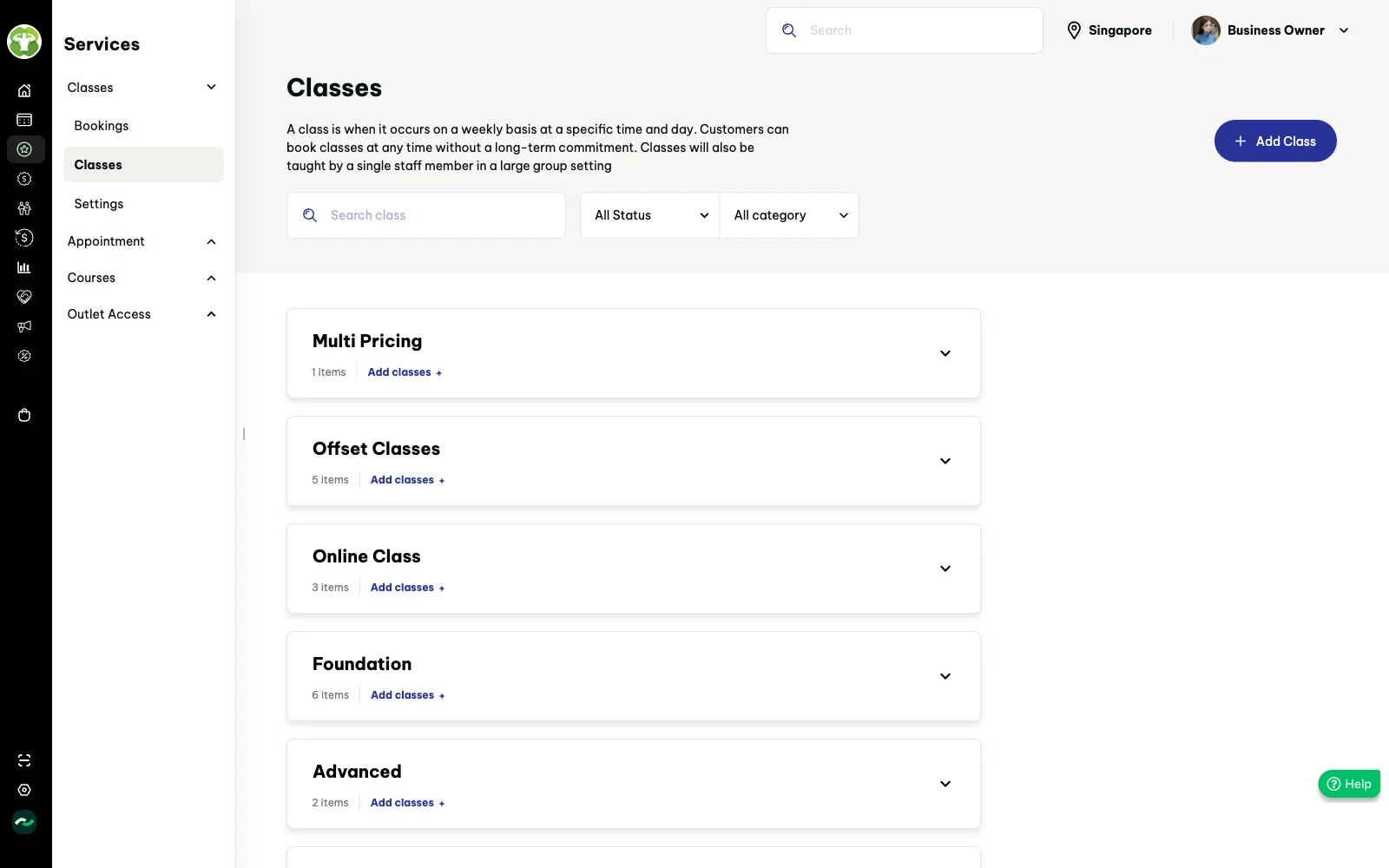Toggle the Outlet Access sidebar section
This screenshot has height=868, width=1389.
211,314
